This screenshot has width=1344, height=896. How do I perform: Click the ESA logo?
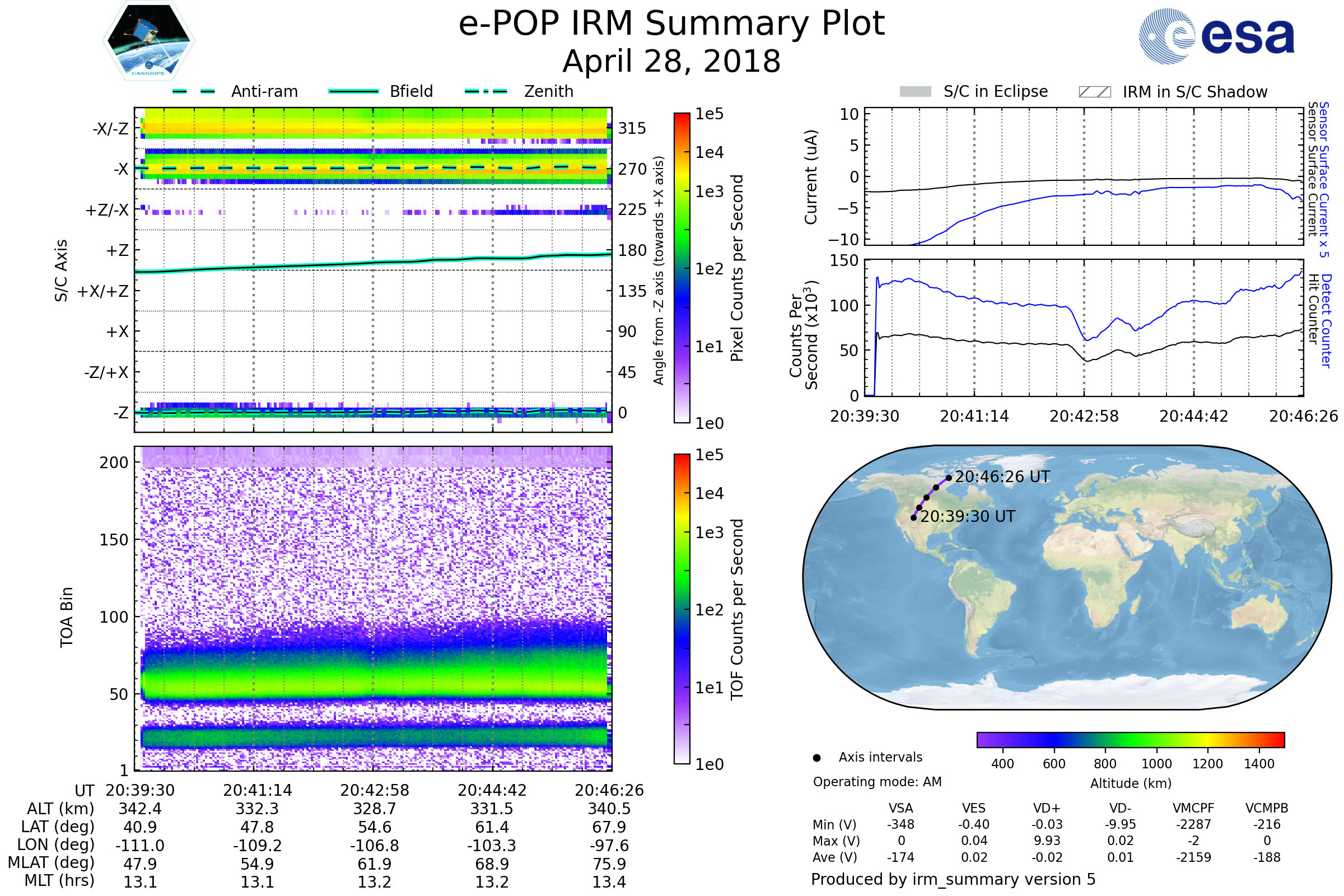1217,36
